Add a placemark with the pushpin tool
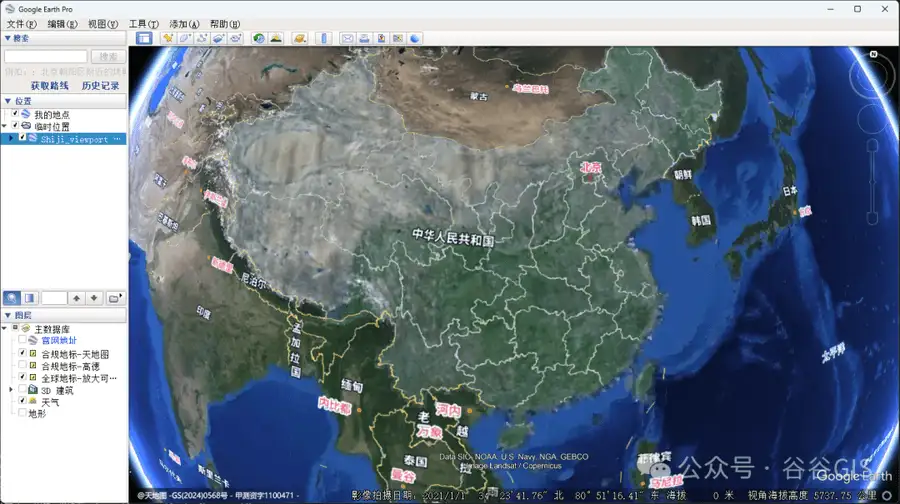Viewport: 900px width, 504px height. click(x=168, y=38)
